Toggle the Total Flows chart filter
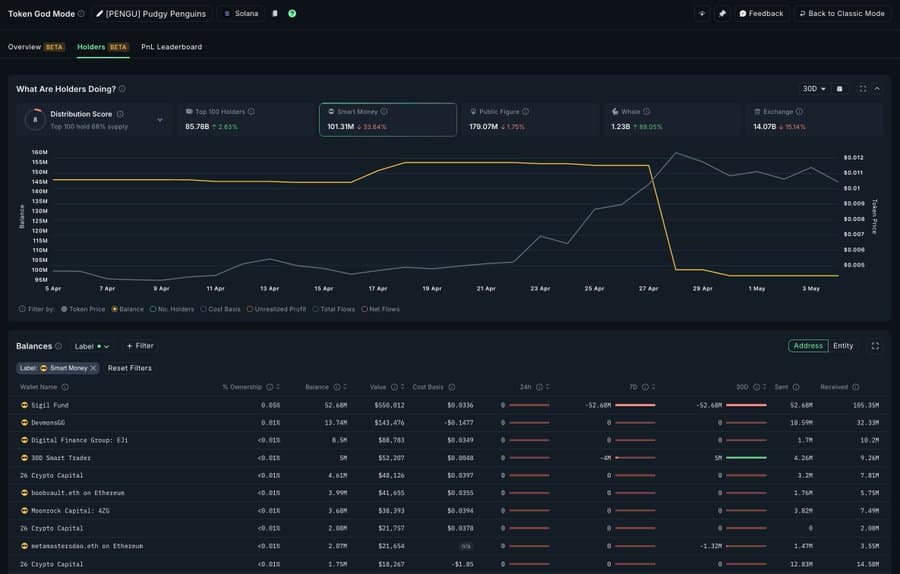This screenshot has width=900, height=574. pos(333,309)
